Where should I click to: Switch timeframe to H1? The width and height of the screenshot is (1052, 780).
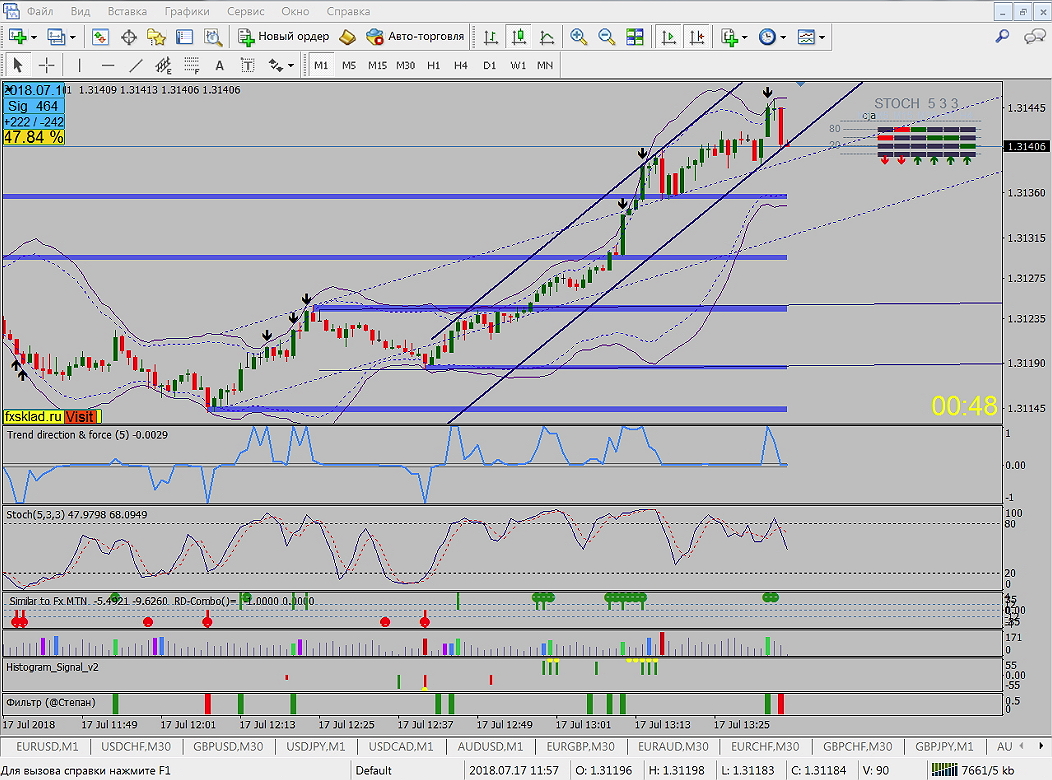(x=433, y=65)
